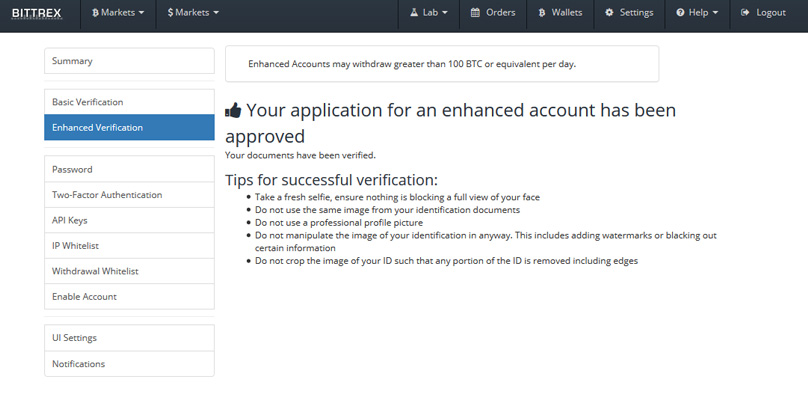This screenshot has width=808, height=399.
Task: Open the Help dropdown caret
Action: coord(715,13)
